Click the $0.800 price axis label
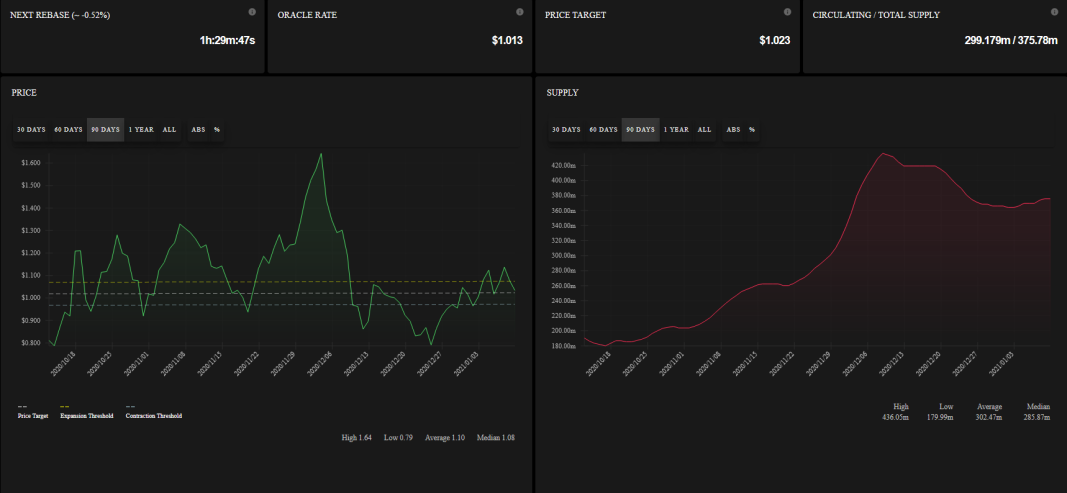 pyautogui.click(x=32, y=343)
